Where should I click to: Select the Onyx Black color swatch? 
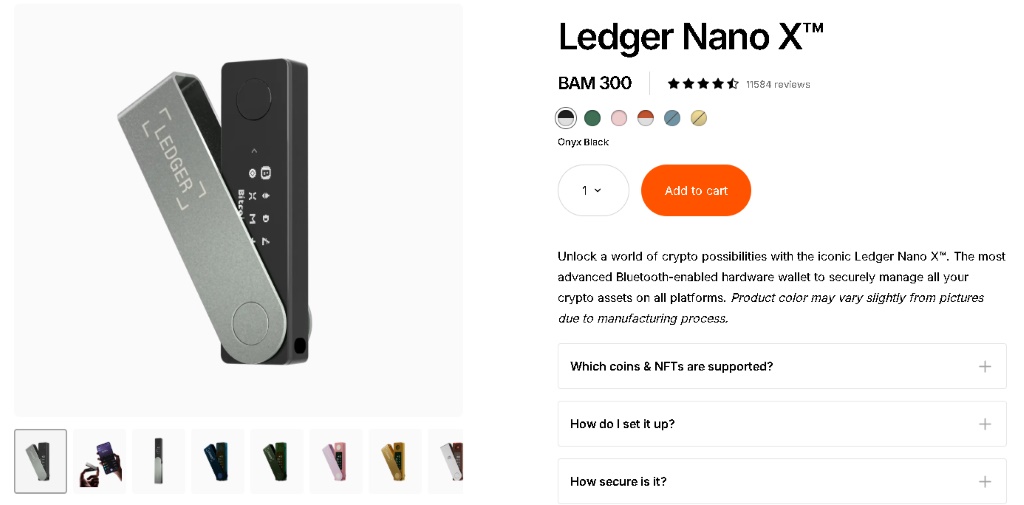coord(566,118)
